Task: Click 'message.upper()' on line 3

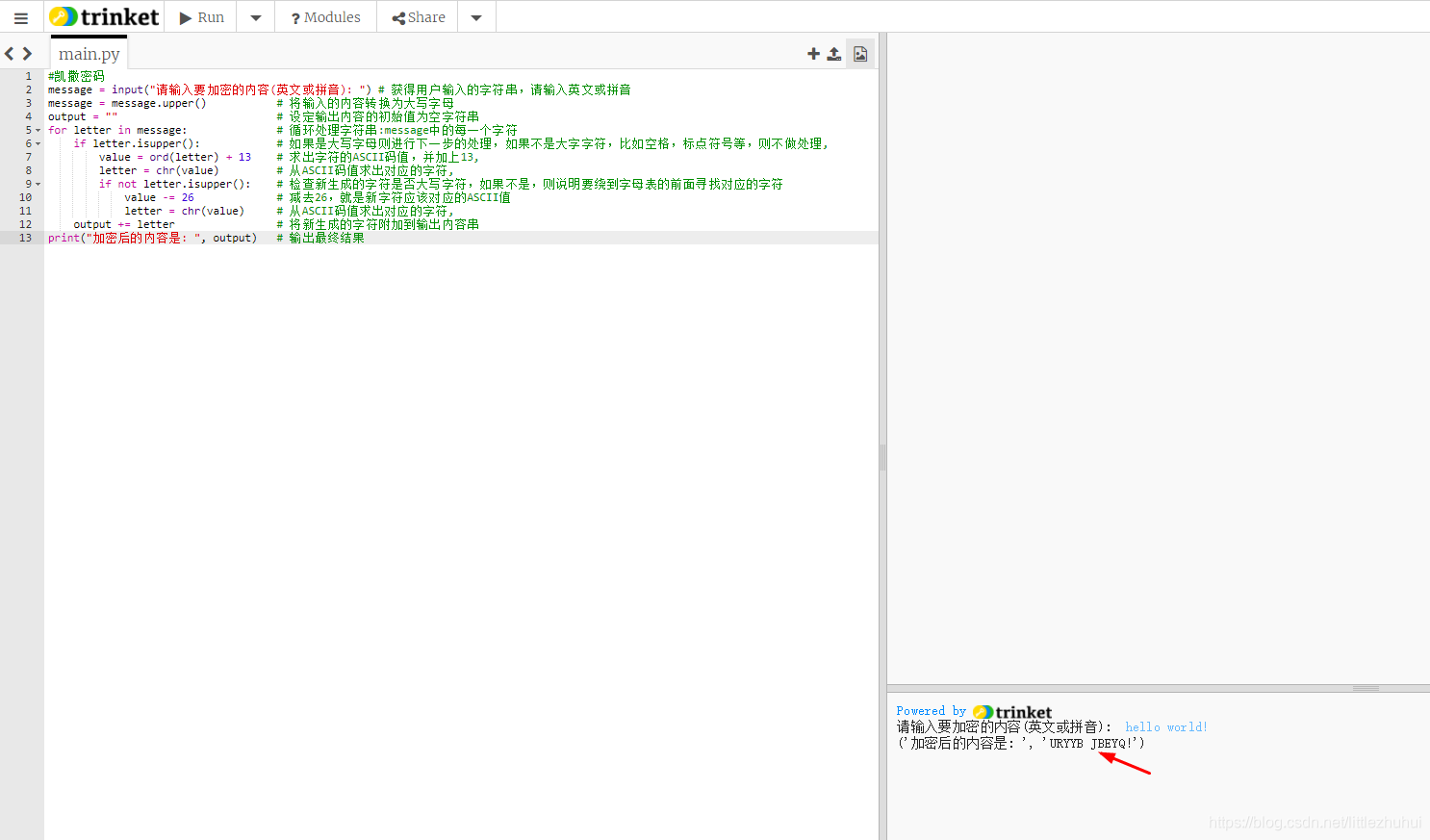Action: click(159, 103)
